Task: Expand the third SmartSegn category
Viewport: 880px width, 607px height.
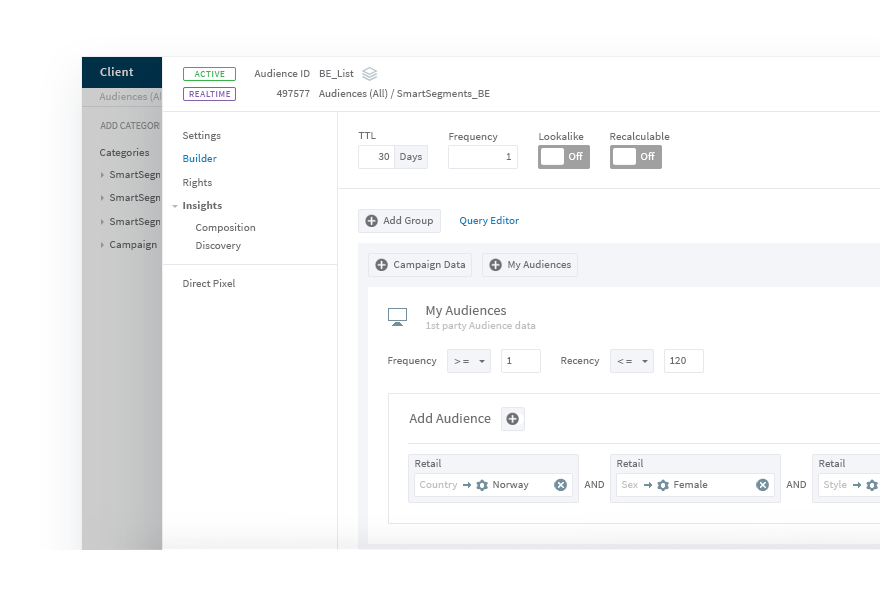Action: click(102, 222)
